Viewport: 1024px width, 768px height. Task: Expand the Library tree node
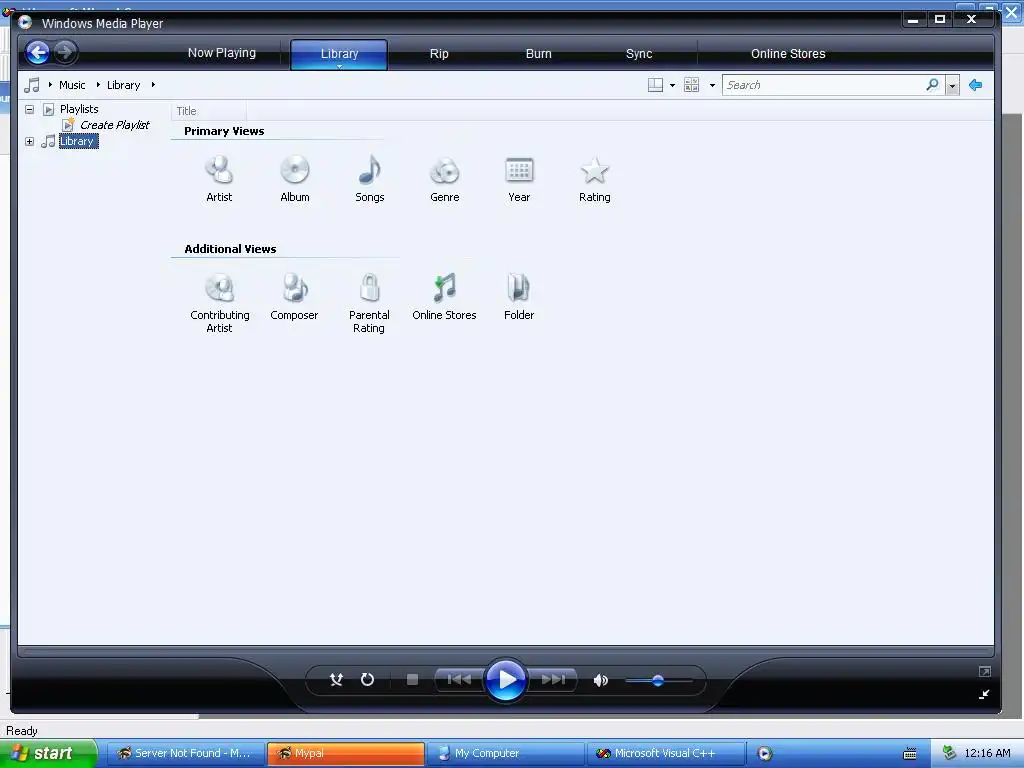[x=29, y=141]
